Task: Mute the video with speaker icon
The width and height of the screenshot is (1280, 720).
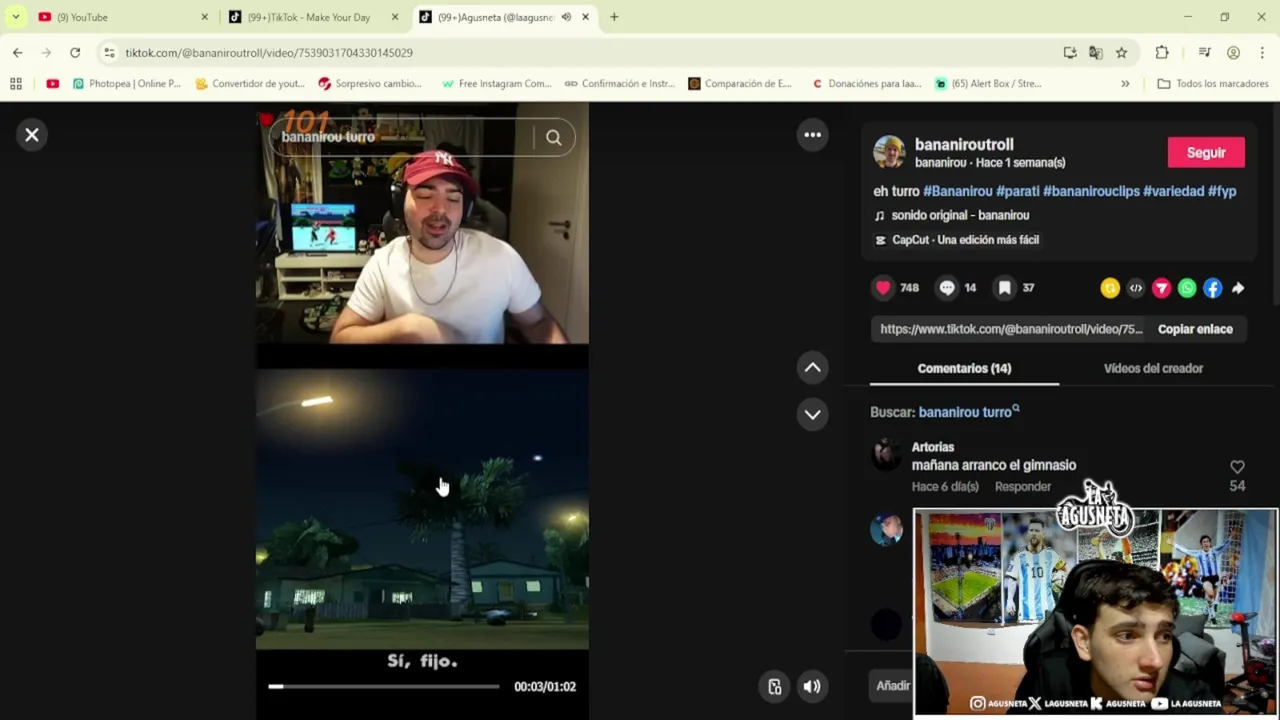Action: click(812, 687)
